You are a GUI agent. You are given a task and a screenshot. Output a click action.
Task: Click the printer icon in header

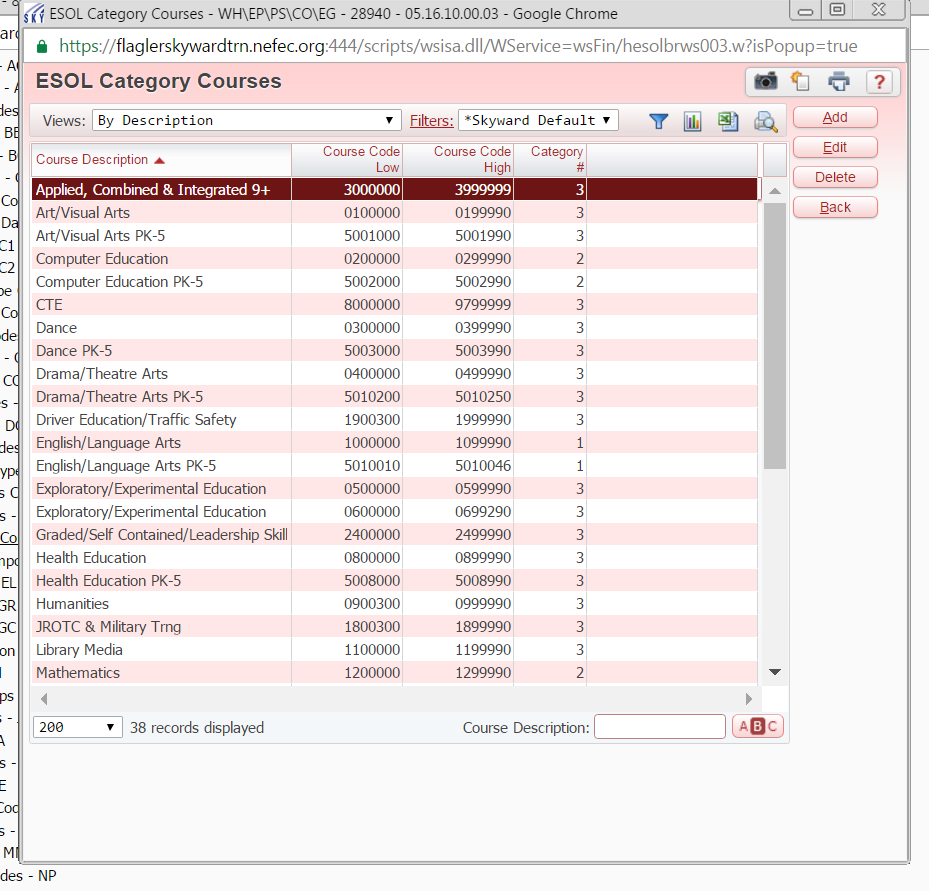[838, 81]
